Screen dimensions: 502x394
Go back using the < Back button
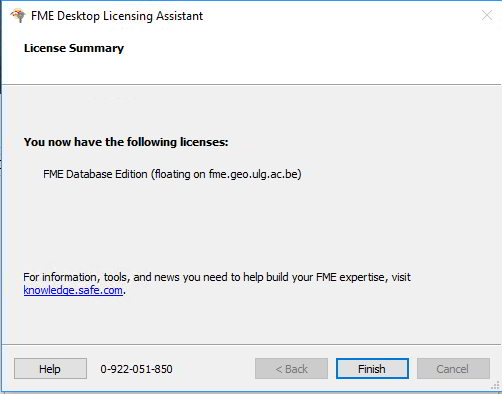[x=291, y=369]
